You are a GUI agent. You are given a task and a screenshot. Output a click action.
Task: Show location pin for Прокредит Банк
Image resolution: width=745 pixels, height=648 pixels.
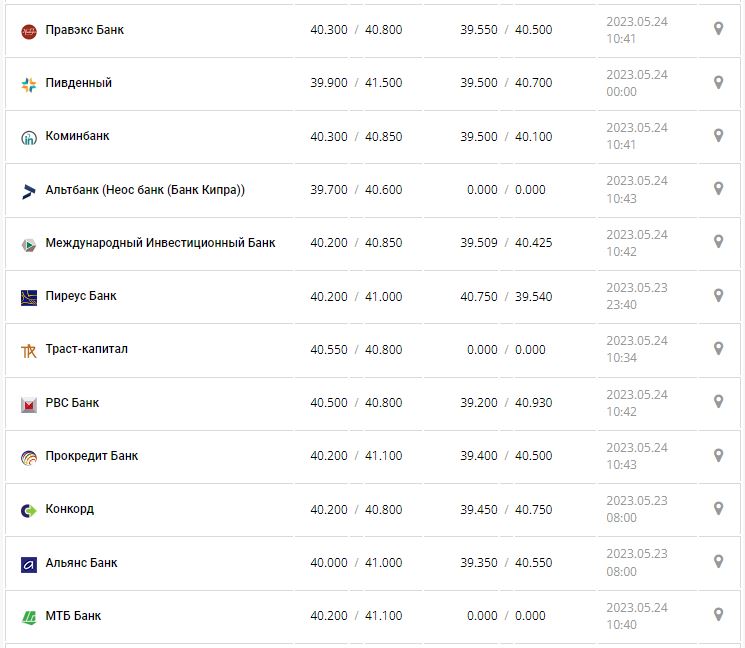[718, 455]
